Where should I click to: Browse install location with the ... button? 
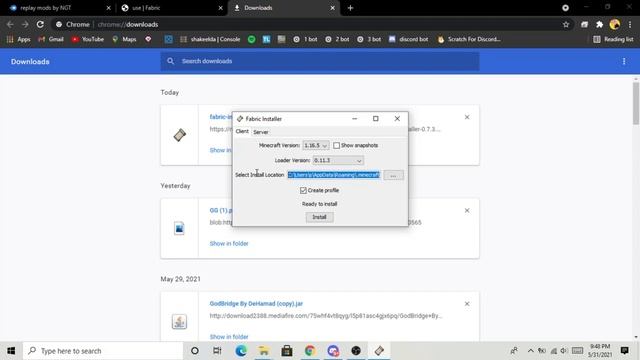point(393,175)
